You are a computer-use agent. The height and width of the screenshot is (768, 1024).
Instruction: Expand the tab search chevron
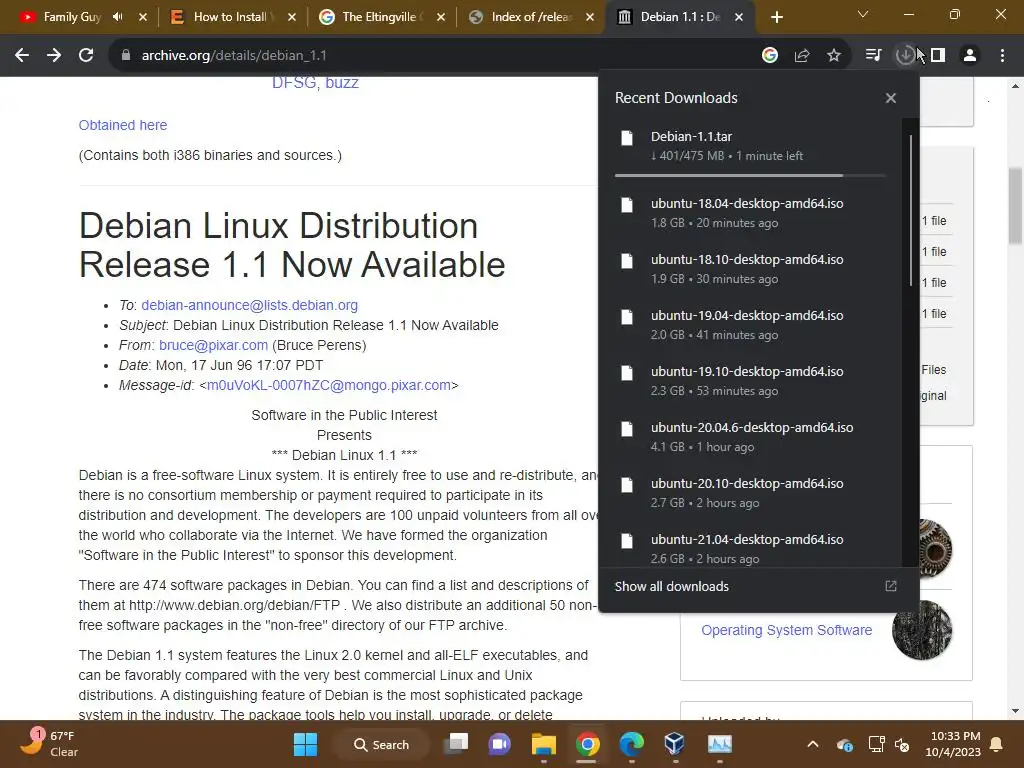(863, 14)
